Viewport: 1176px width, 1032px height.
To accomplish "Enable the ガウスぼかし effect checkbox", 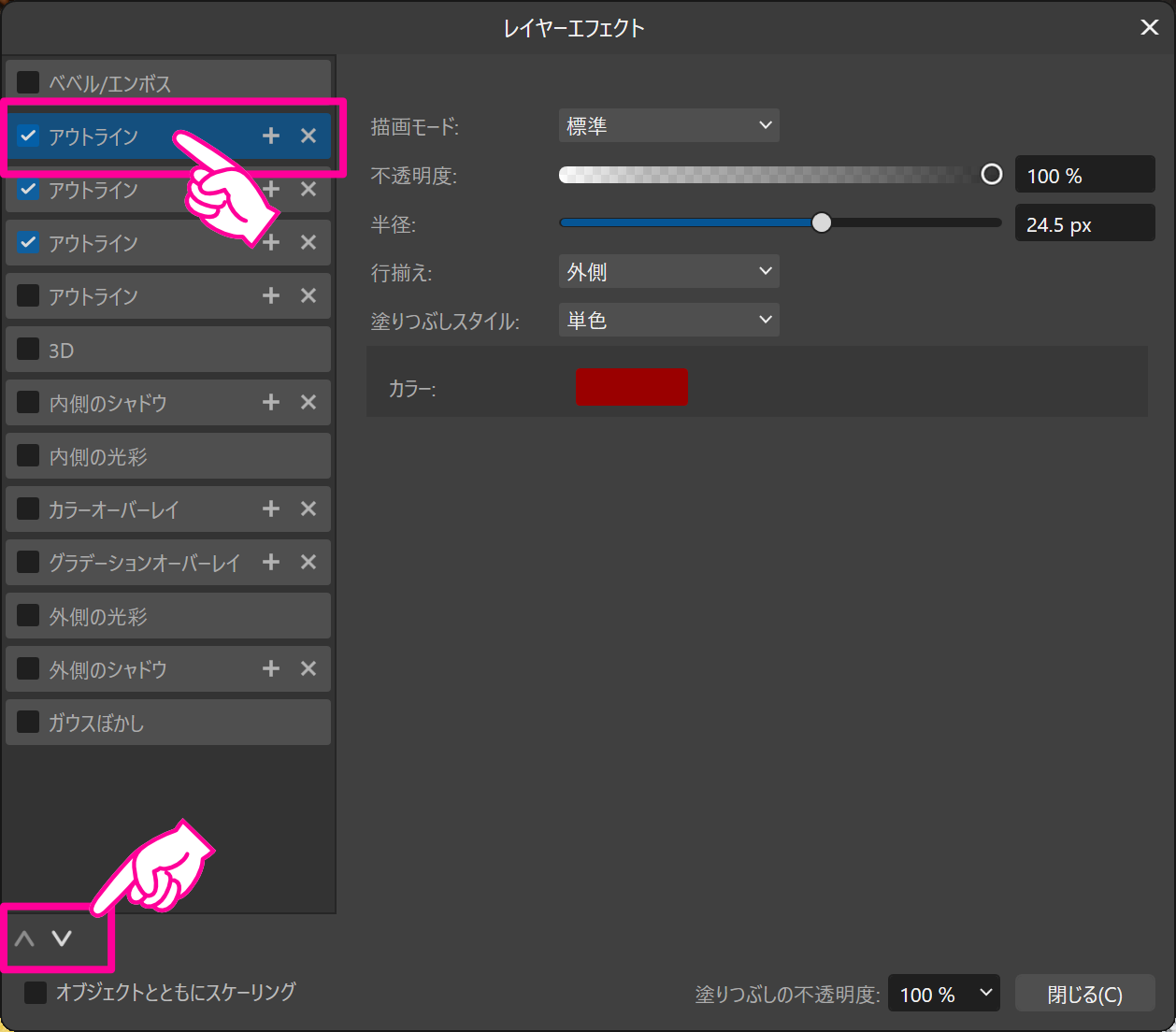I will click(x=28, y=723).
